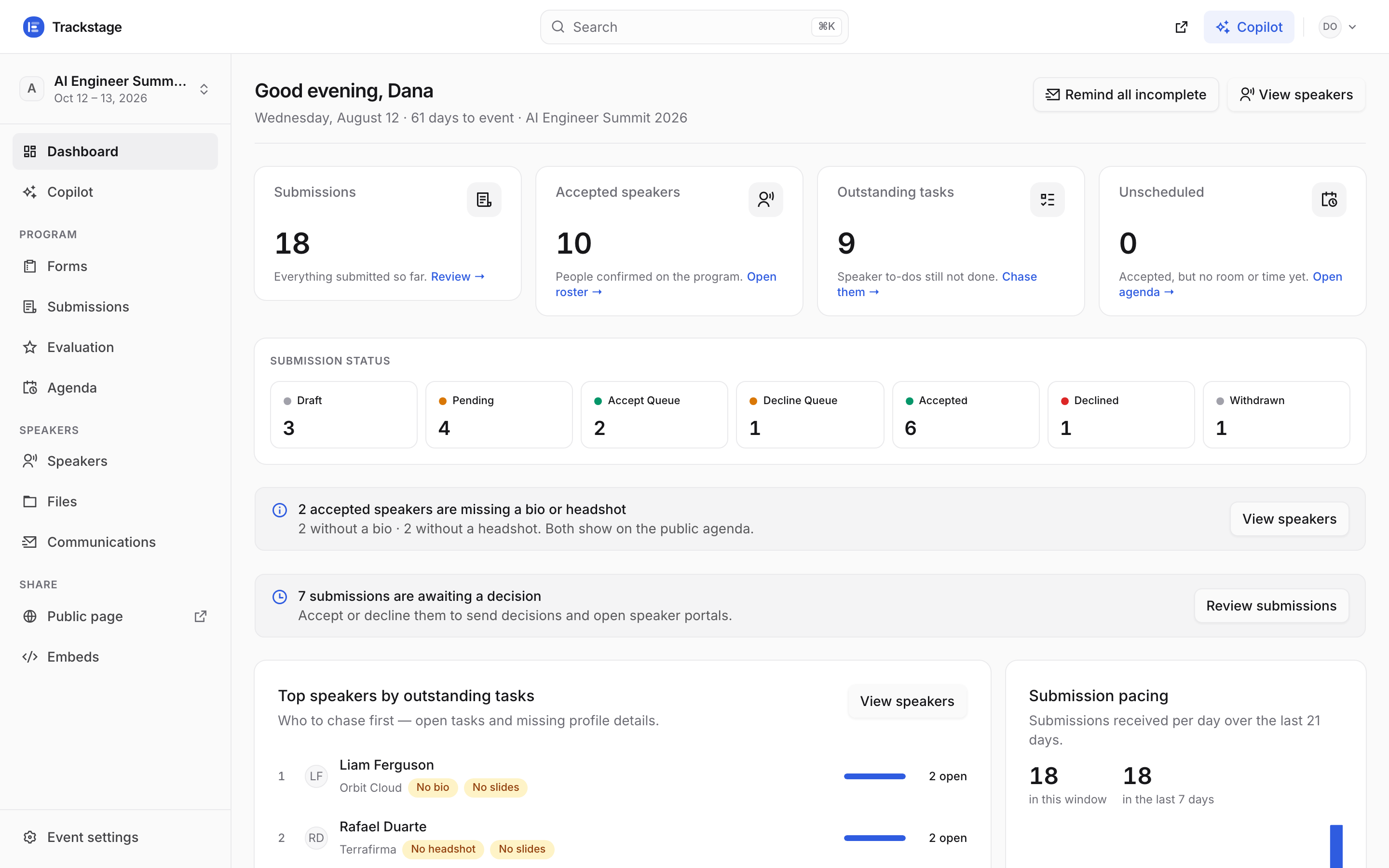Open the user account menu chevron

[1352, 27]
